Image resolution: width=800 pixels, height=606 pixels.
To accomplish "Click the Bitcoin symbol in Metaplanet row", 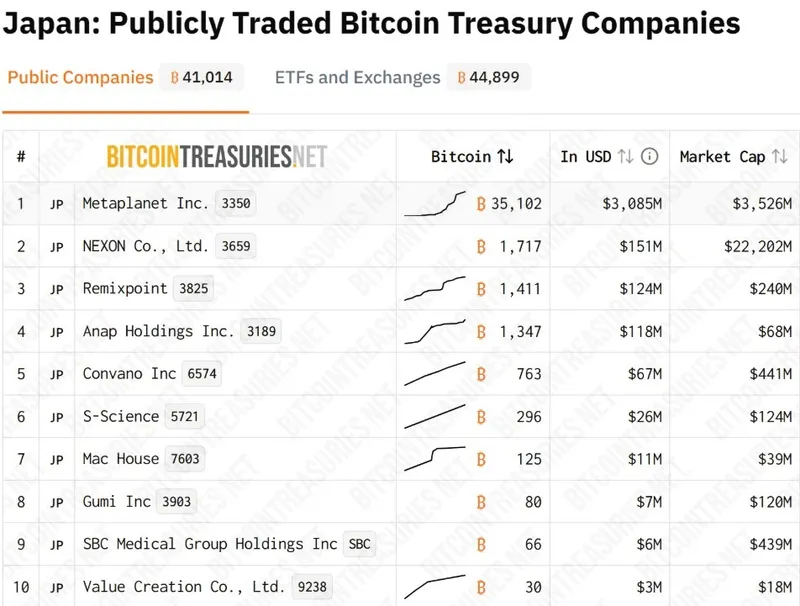I will click(x=481, y=204).
